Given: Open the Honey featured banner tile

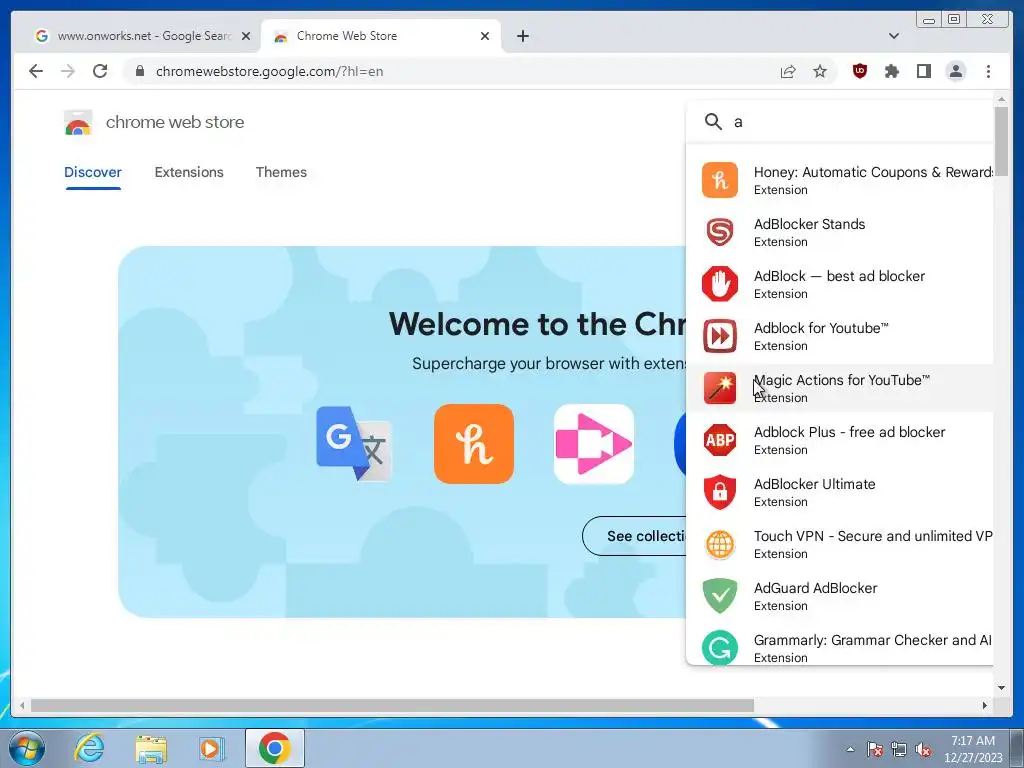Looking at the screenshot, I should pyautogui.click(x=474, y=444).
